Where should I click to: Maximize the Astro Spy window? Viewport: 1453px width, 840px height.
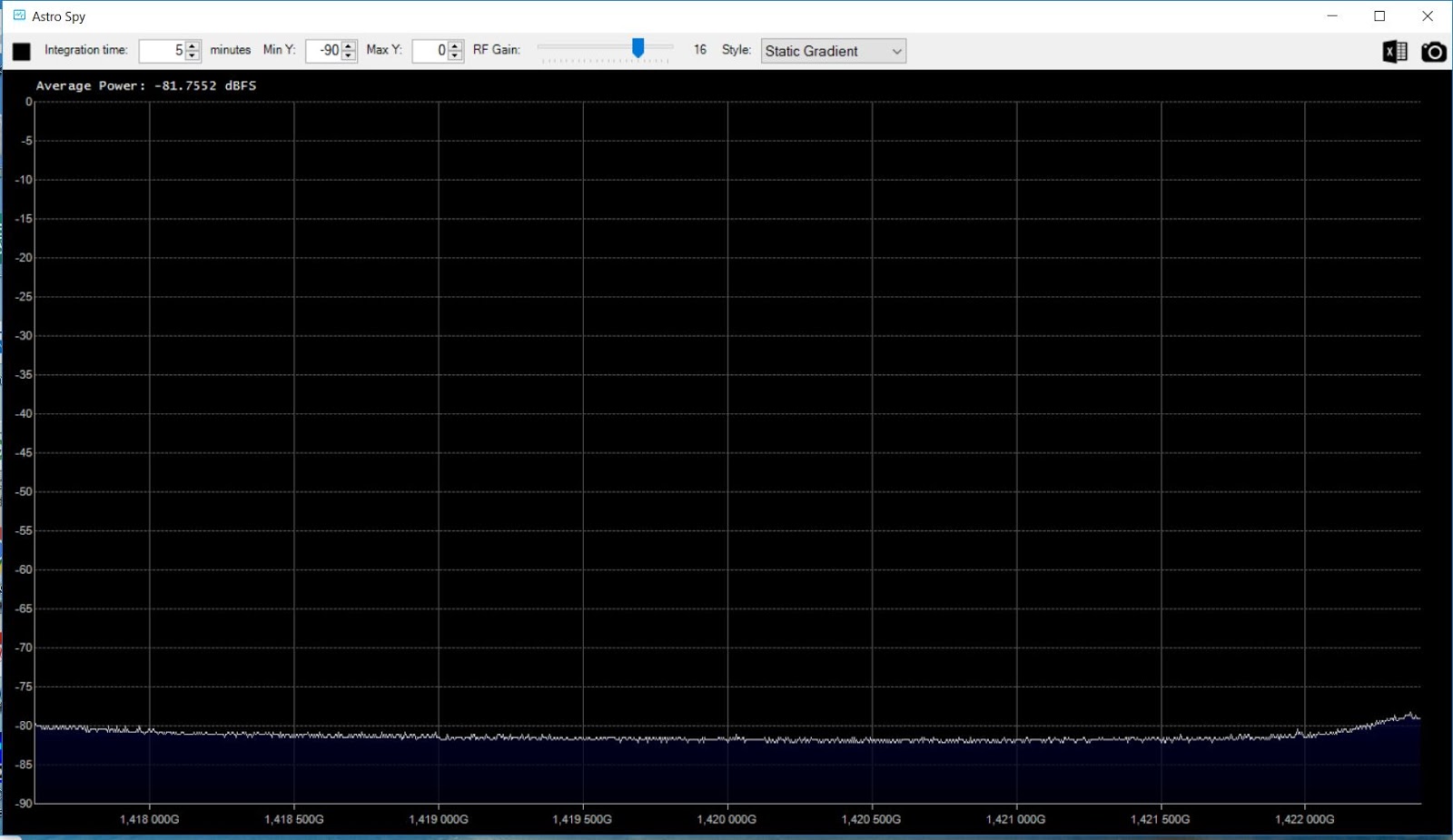pyautogui.click(x=1379, y=16)
